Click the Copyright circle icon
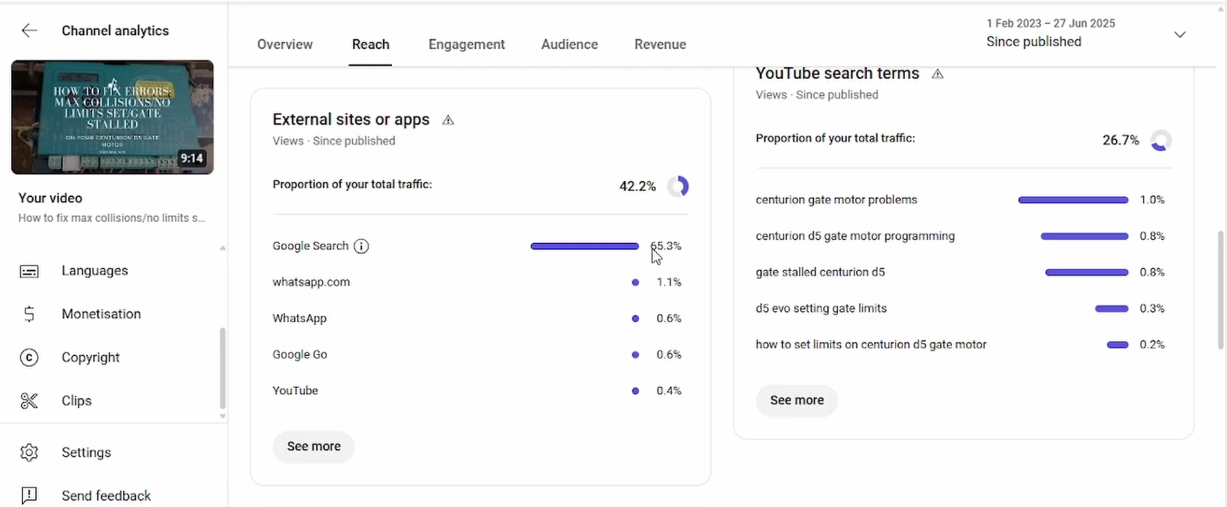The height and width of the screenshot is (507, 1227). (x=29, y=358)
